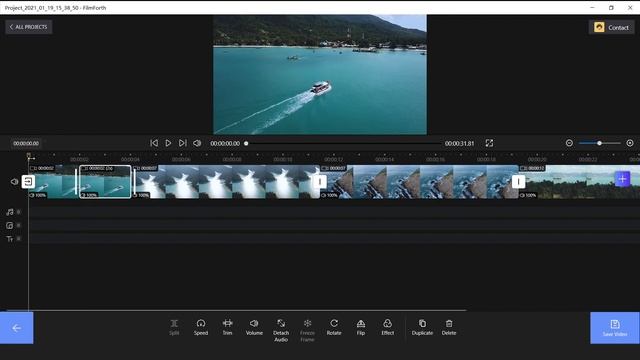The height and width of the screenshot is (360, 640).
Task: Click the horizontal timeline scrollbar
Action: coord(237,310)
